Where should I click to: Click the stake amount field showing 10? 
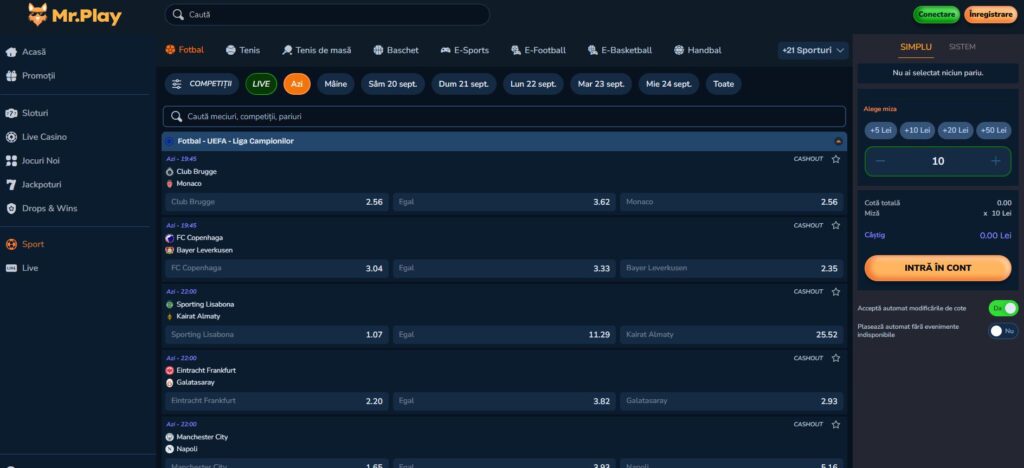pos(938,161)
